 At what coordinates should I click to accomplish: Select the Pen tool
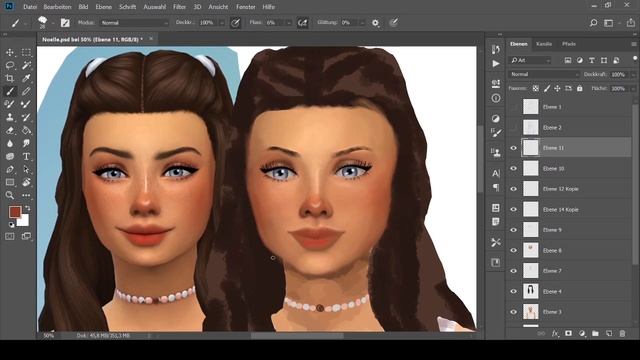click(x=10, y=169)
